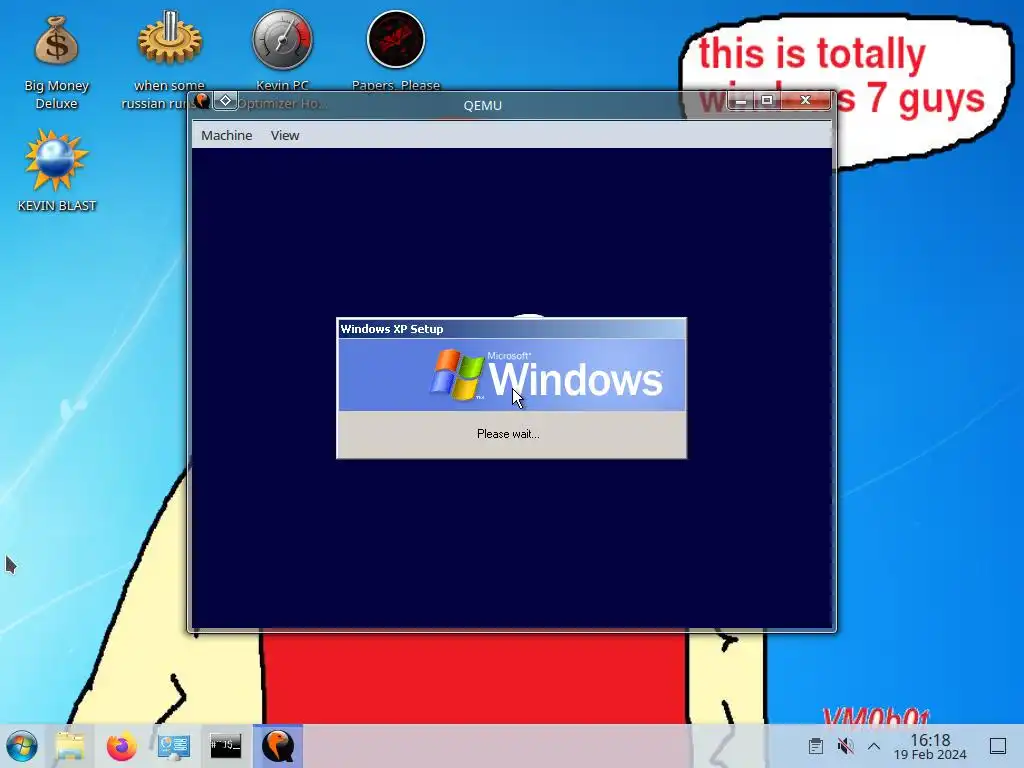1024x768 pixels.
Task: Open the Papers, Please desktop icon
Action: tap(396, 39)
